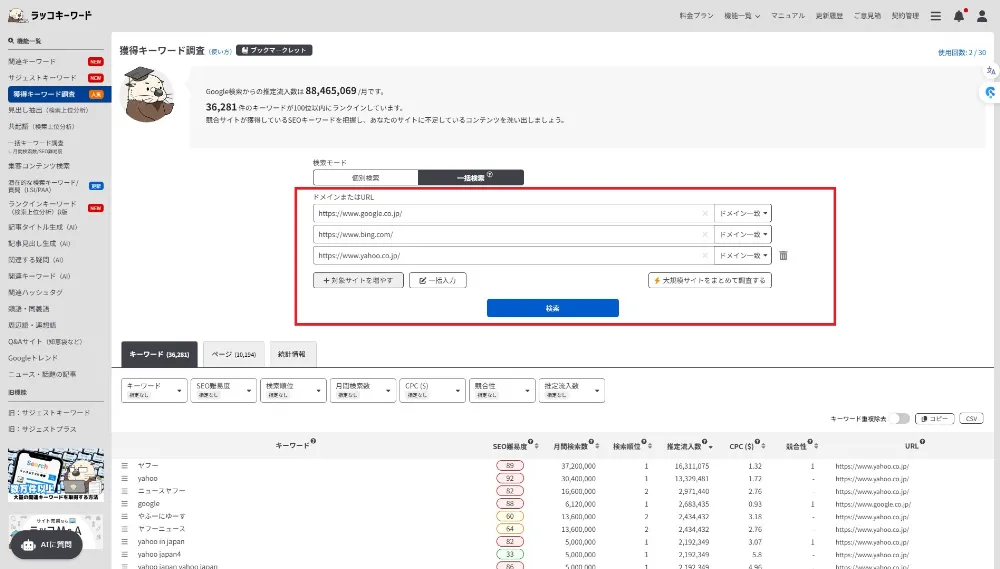Switch to 統計情報 tab
The width and height of the screenshot is (1000, 569).
(x=292, y=354)
